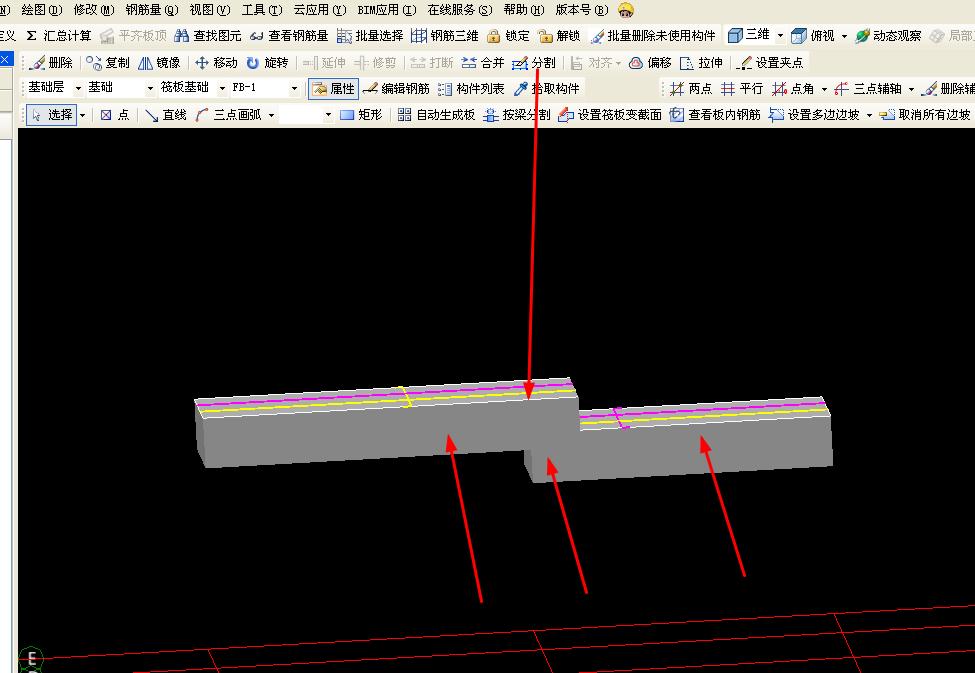Screen dimensions: 975x673
Task: Open 设置夹点 grip settings
Action: coord(770,63)
